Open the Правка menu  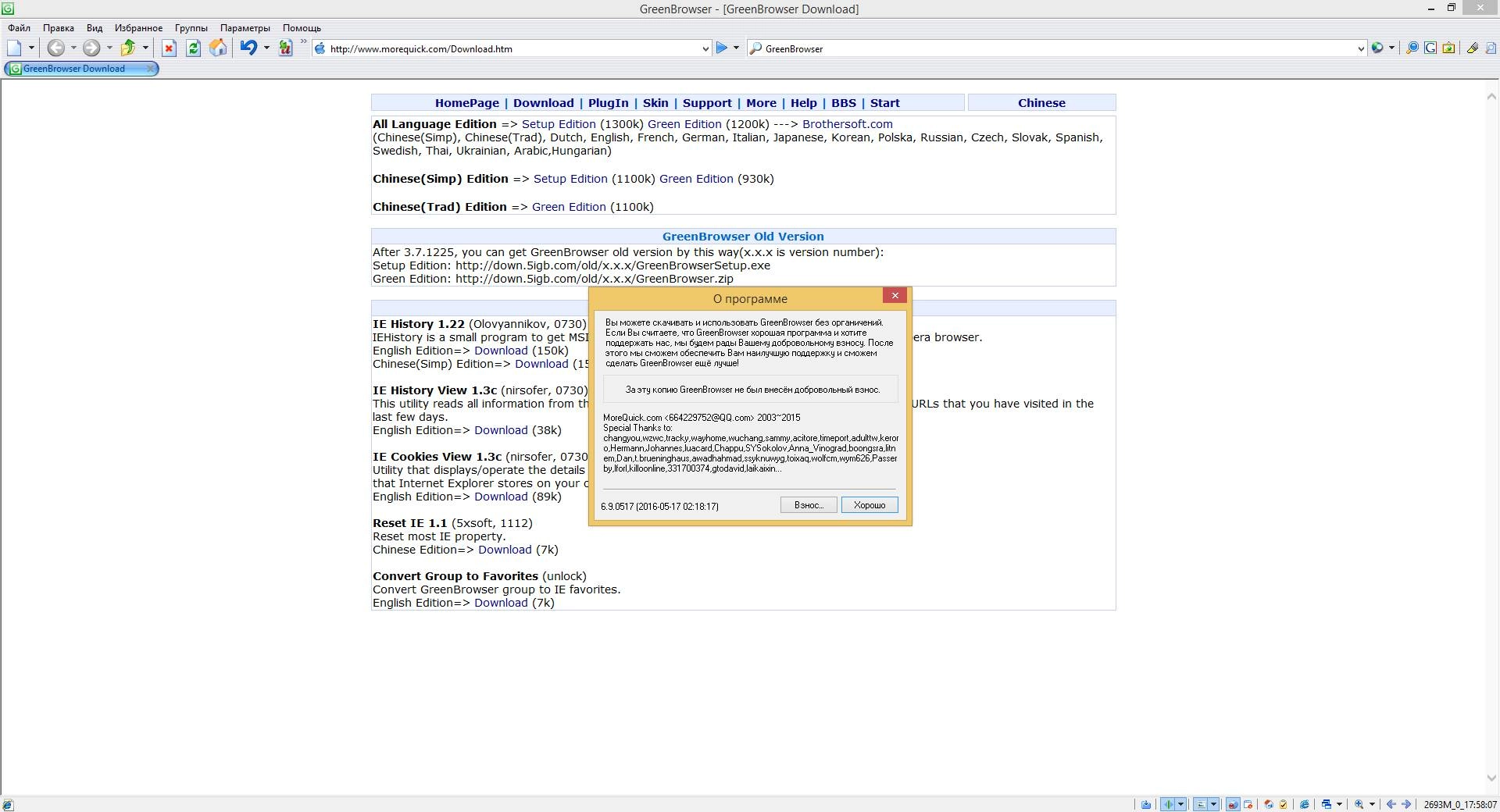click(x=59, y=27)
